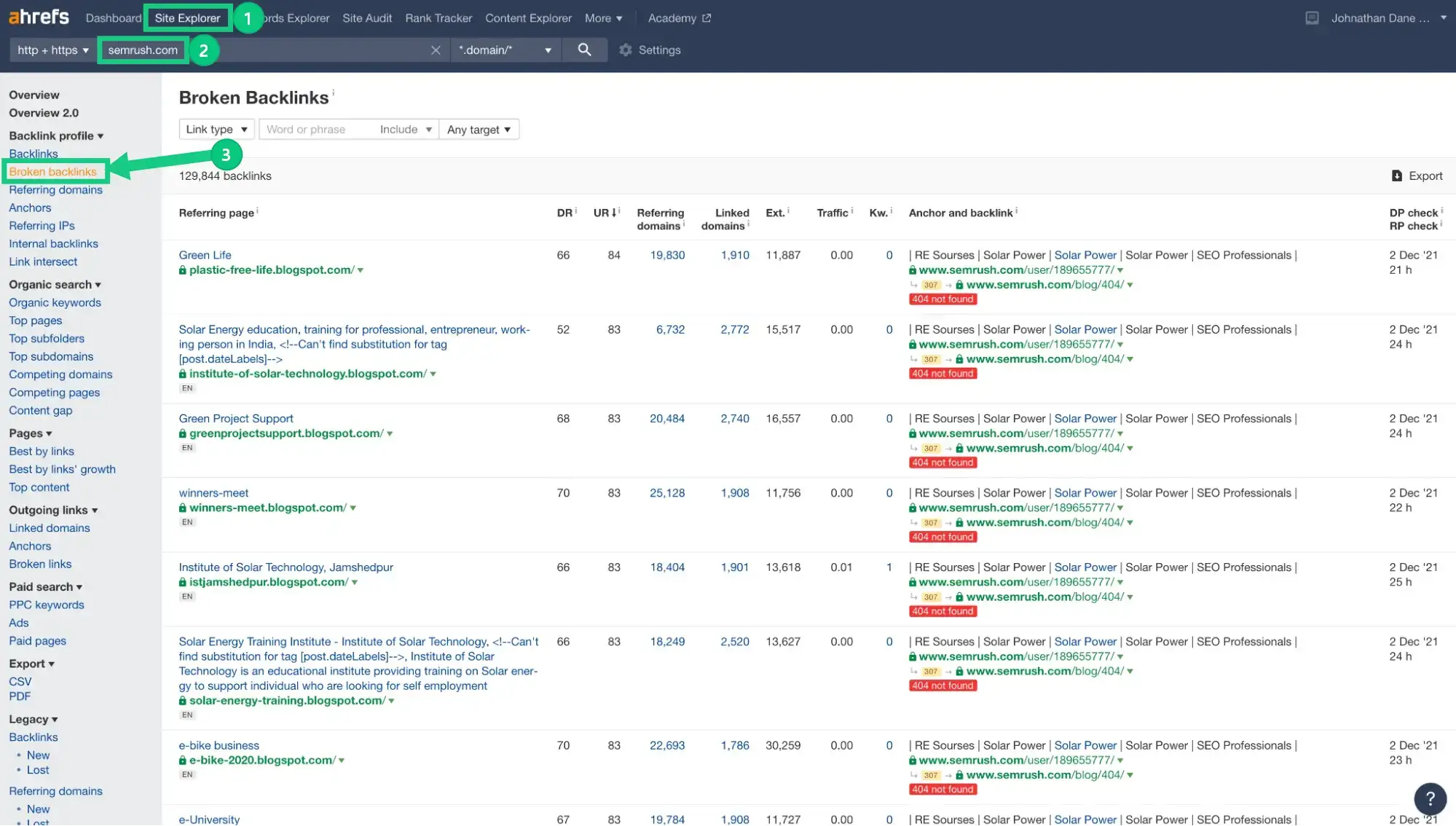Screen dimensions: 1456x826
Task: Select Broken backlinks in sidebar
Action: (52, 172)
